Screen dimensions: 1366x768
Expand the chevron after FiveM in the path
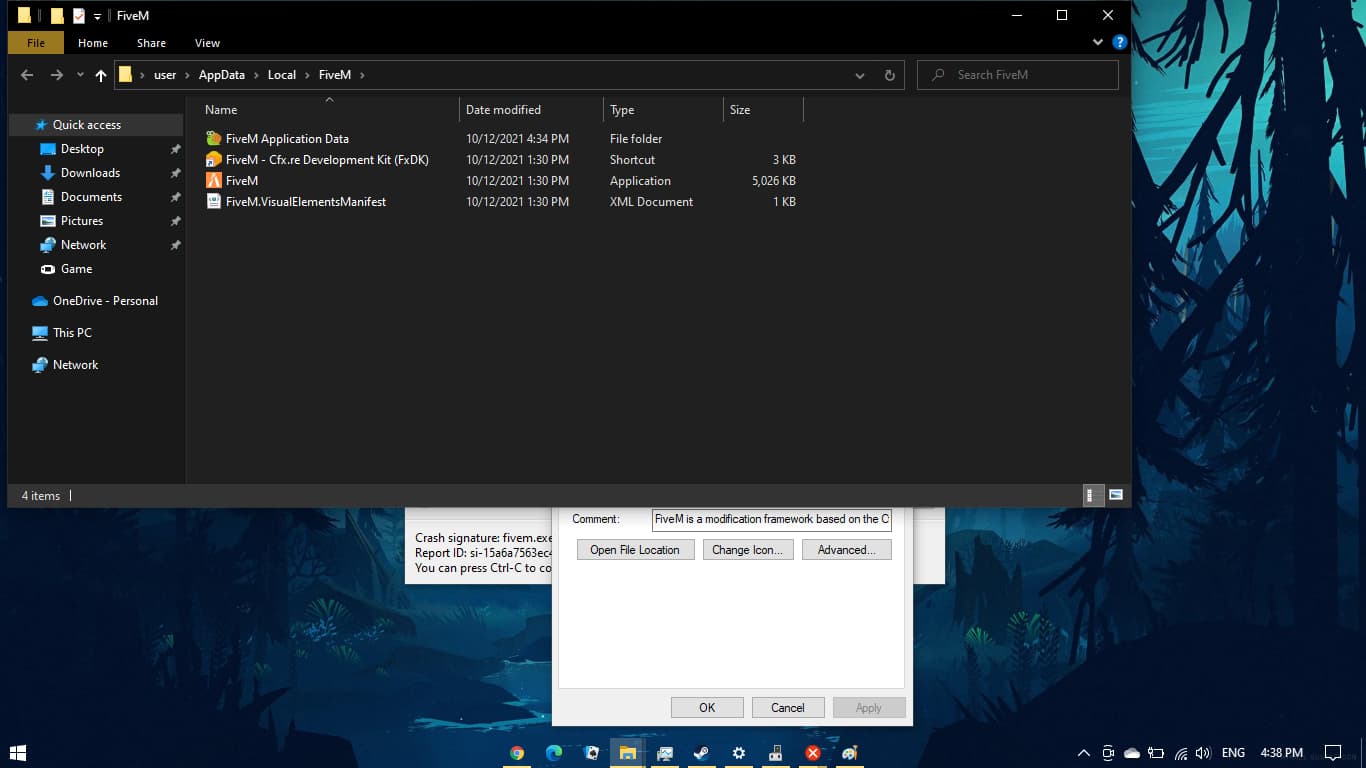coord(362,75)
